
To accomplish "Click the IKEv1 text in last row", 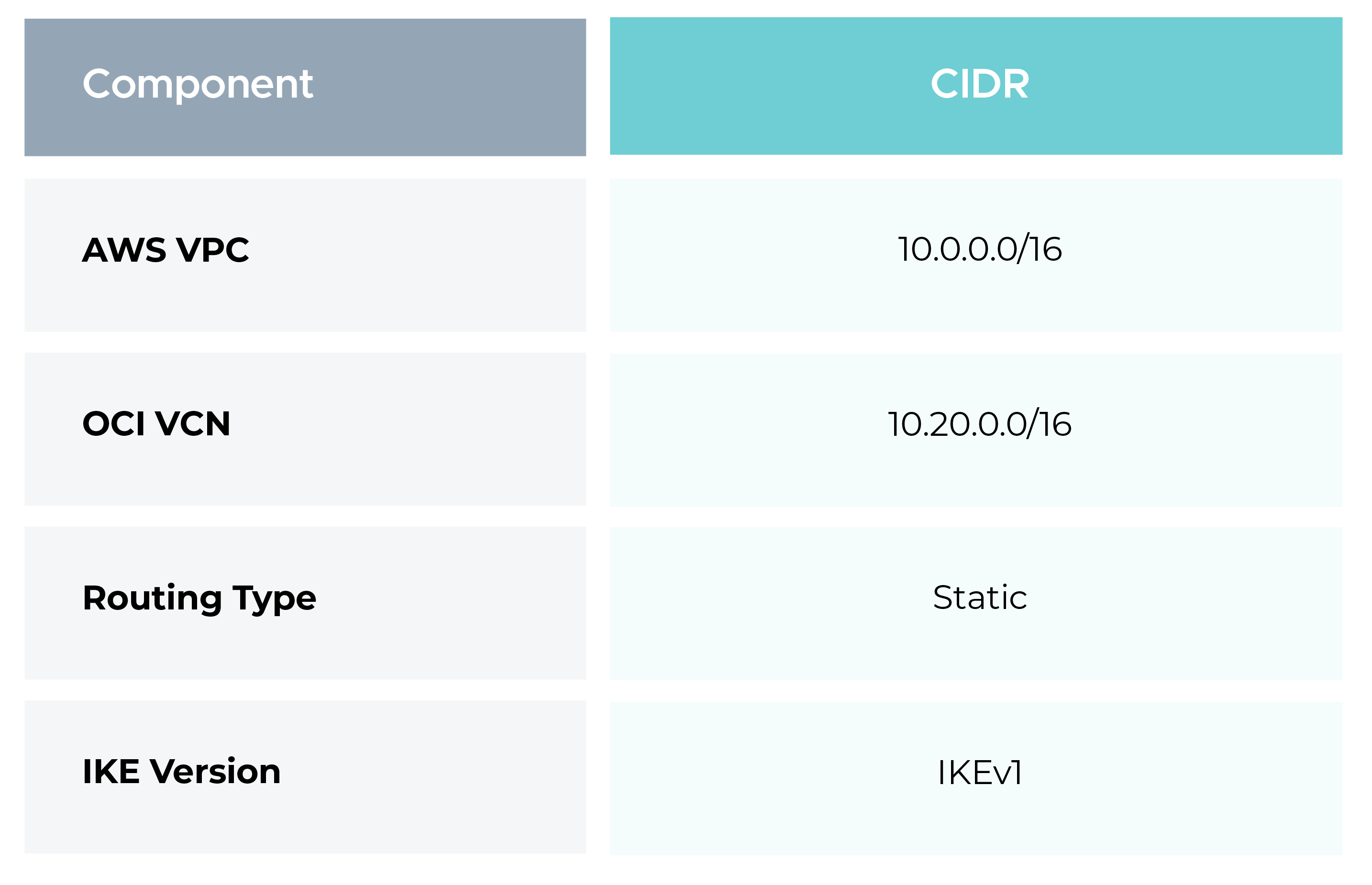I will pyautogui.click(x=980, y=772).
